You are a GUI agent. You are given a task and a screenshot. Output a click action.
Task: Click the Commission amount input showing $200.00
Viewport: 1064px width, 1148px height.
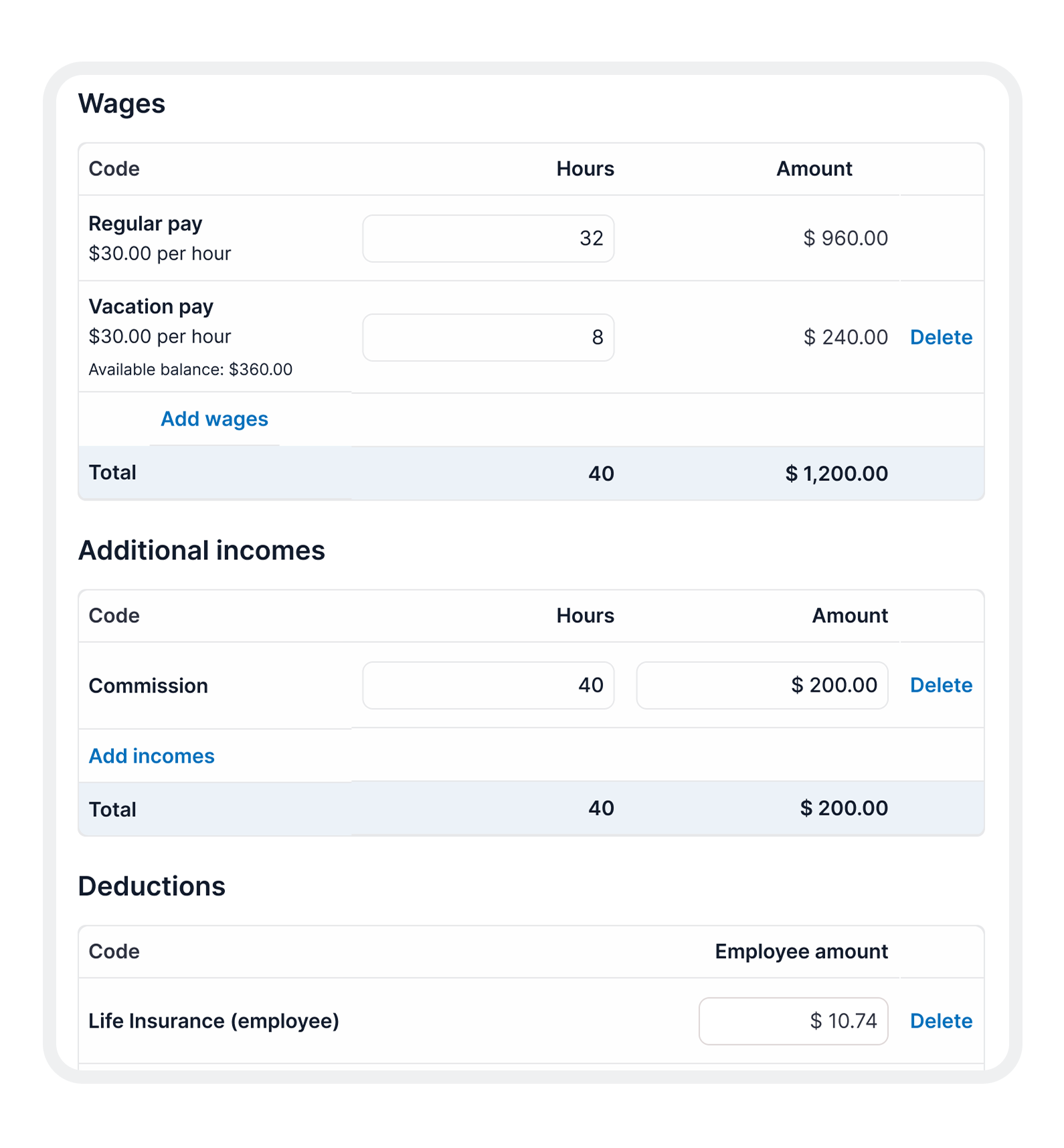[x=762, y=685]
